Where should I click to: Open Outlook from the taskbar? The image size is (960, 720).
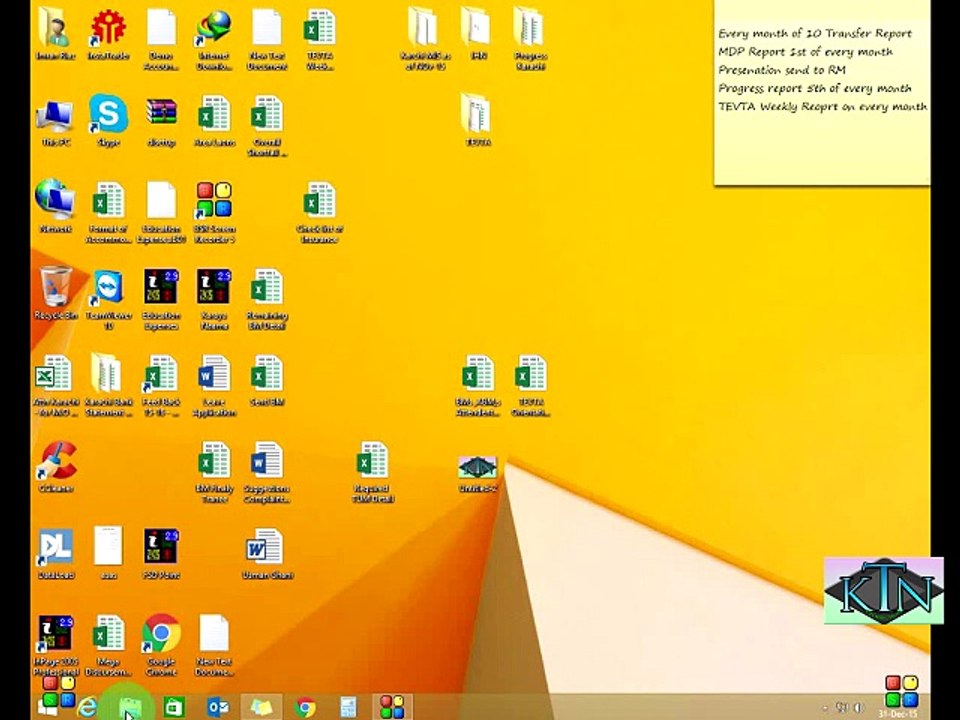tap(217, 707)
